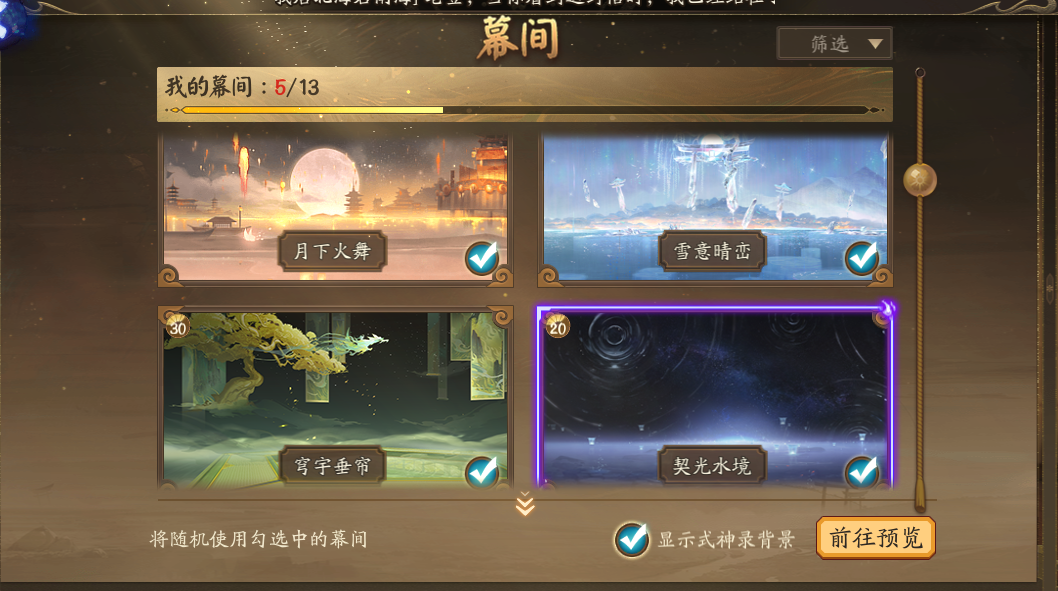Click the 筛选 dropdown arrow triangle
The height and width of the screenshot is (591, 1058).
[x=875, y=45]
